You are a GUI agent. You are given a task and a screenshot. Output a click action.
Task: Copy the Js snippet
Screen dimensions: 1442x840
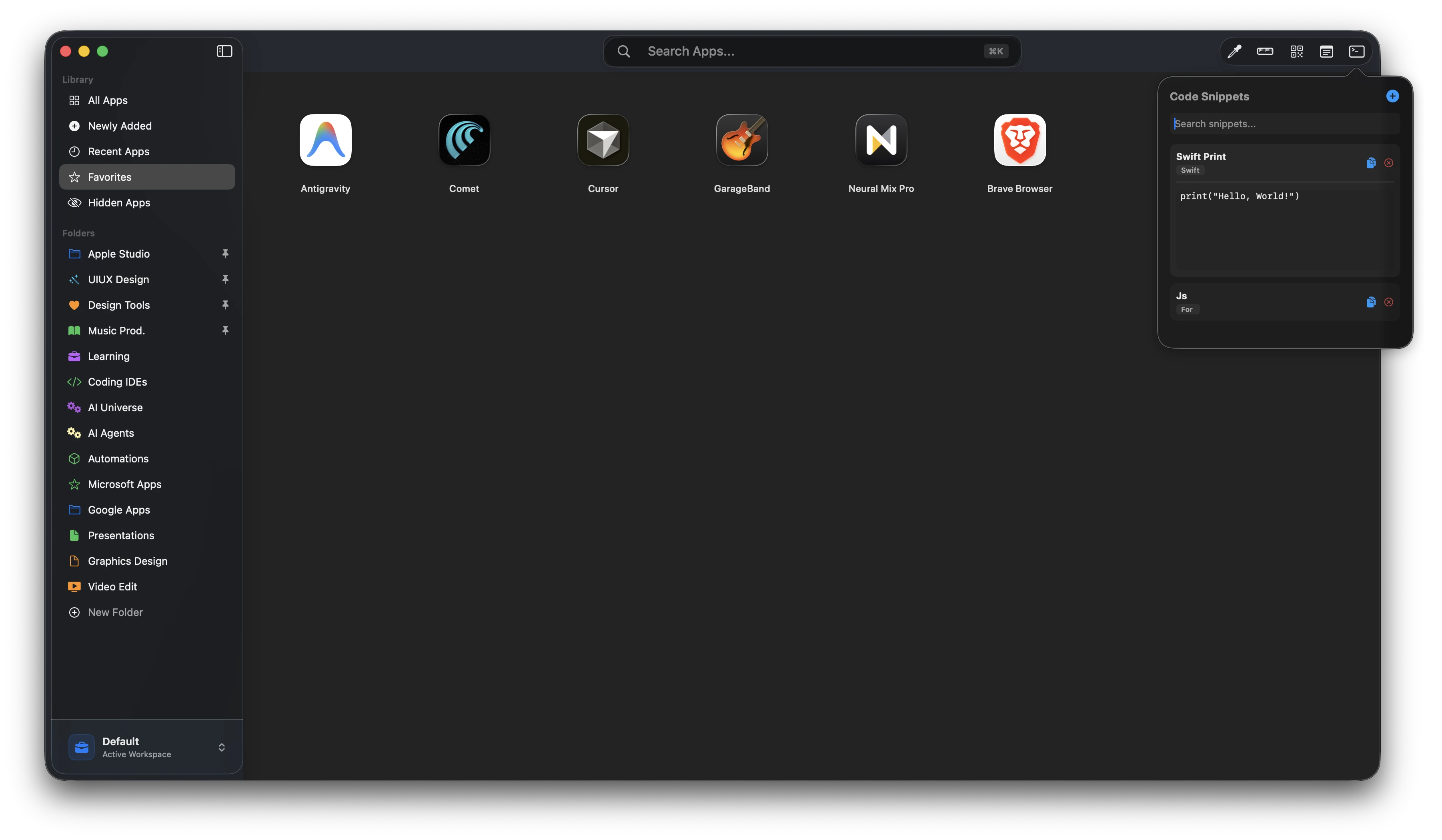[x=1371, y=302]
